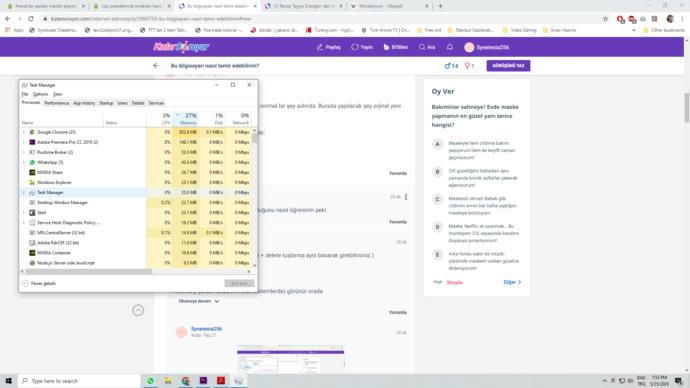Click the Google Chrome process icon in Task Manager
This screenshot has width=690, height=388.
point(32,132)
